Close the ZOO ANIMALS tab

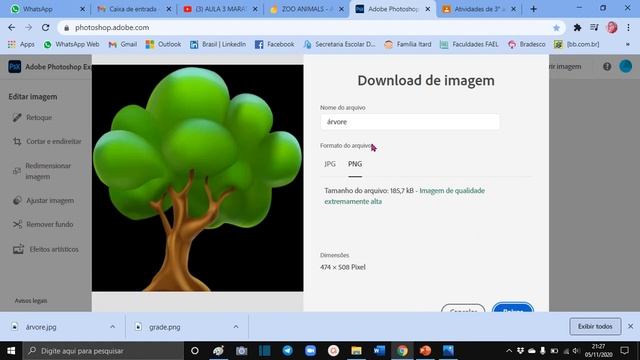(342, 9)
